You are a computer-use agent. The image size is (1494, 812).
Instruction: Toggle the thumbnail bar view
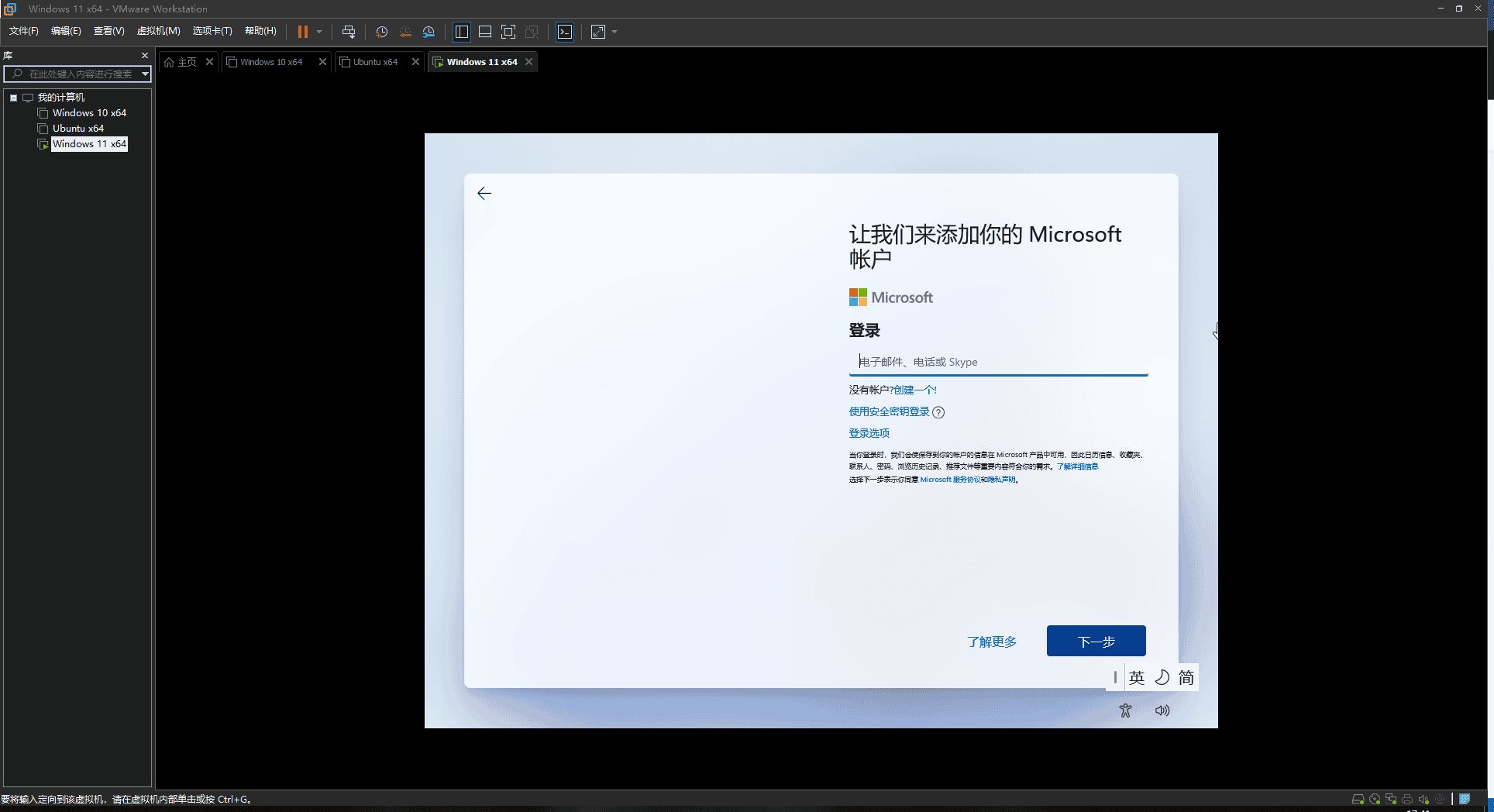[485, 32]
